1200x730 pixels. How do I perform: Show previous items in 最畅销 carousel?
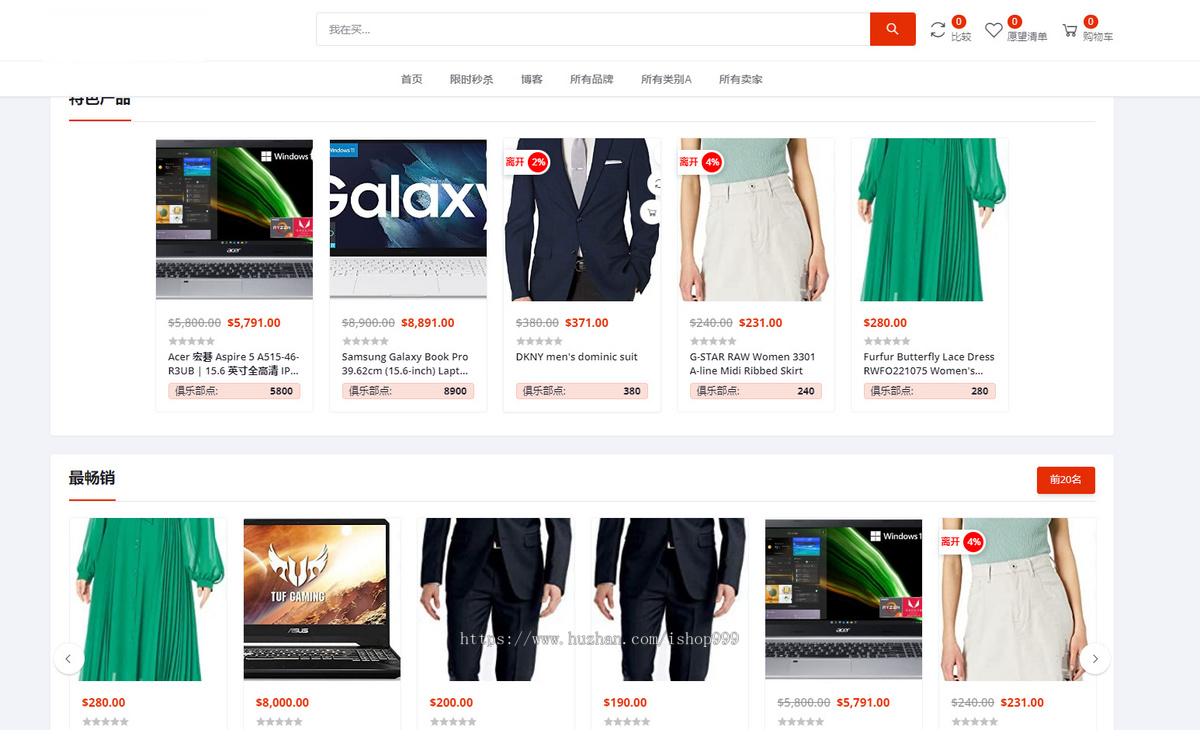click(68, 658)
